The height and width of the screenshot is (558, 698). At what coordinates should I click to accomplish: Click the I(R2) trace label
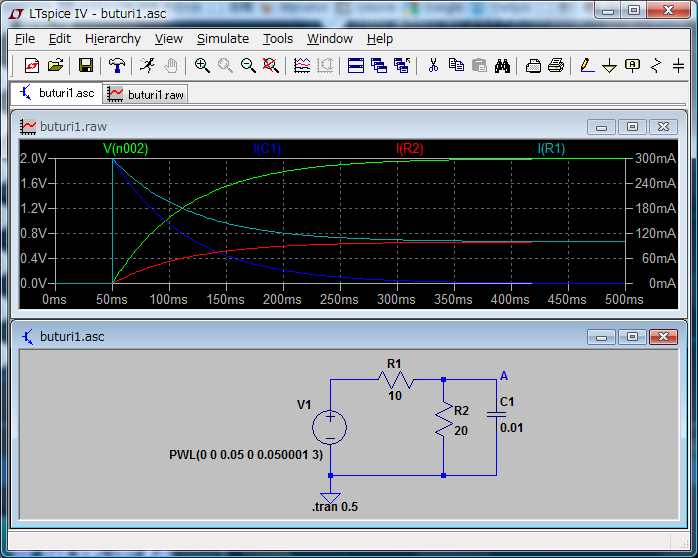410,149
